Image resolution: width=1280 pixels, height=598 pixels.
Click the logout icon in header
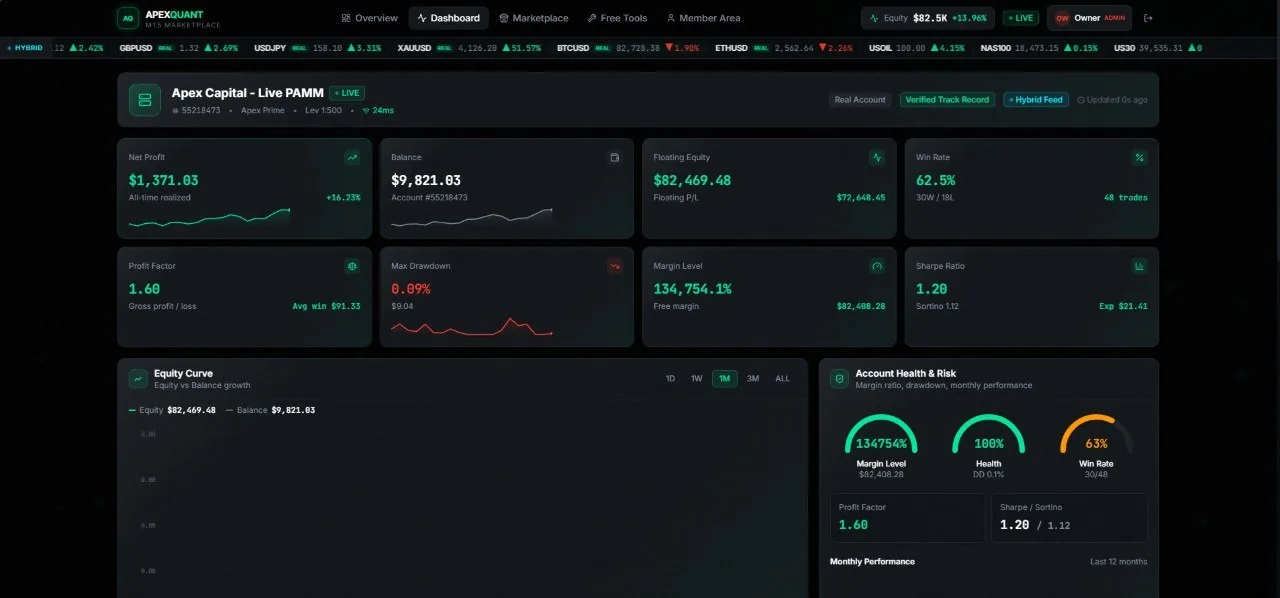[x=1148, y=18]
